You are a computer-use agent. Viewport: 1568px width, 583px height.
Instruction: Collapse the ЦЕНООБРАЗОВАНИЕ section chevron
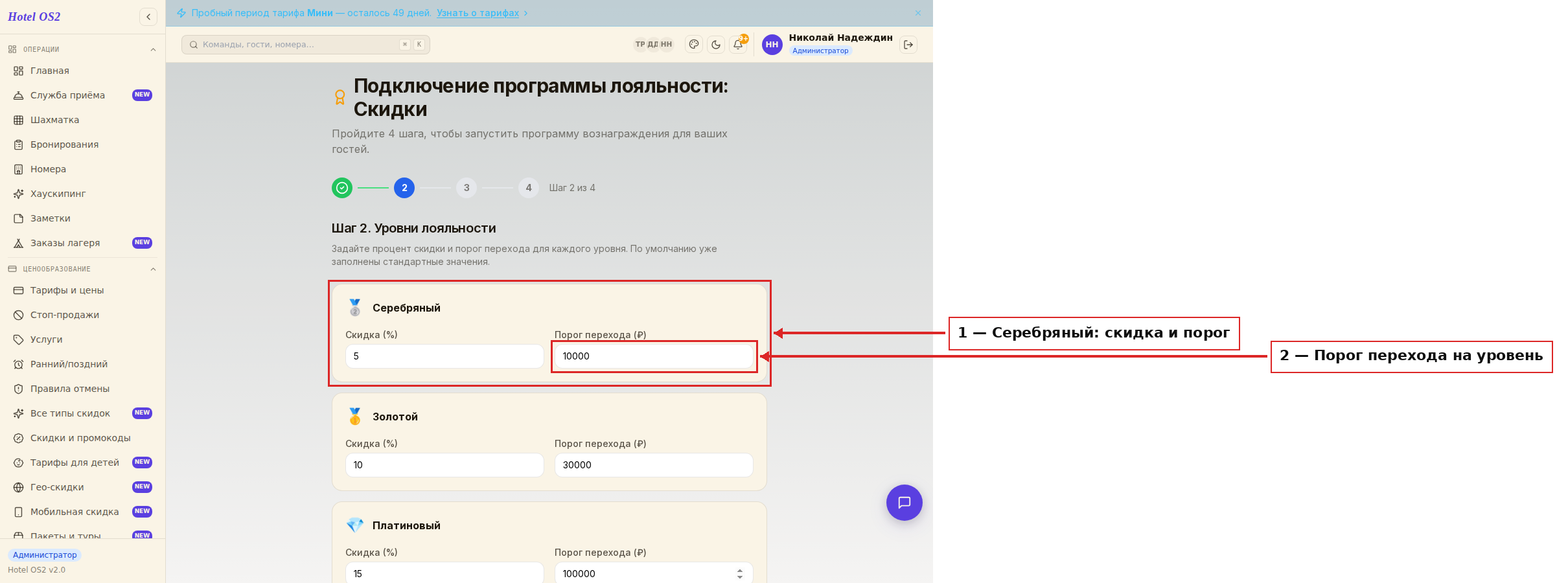(x=153, y=269)
